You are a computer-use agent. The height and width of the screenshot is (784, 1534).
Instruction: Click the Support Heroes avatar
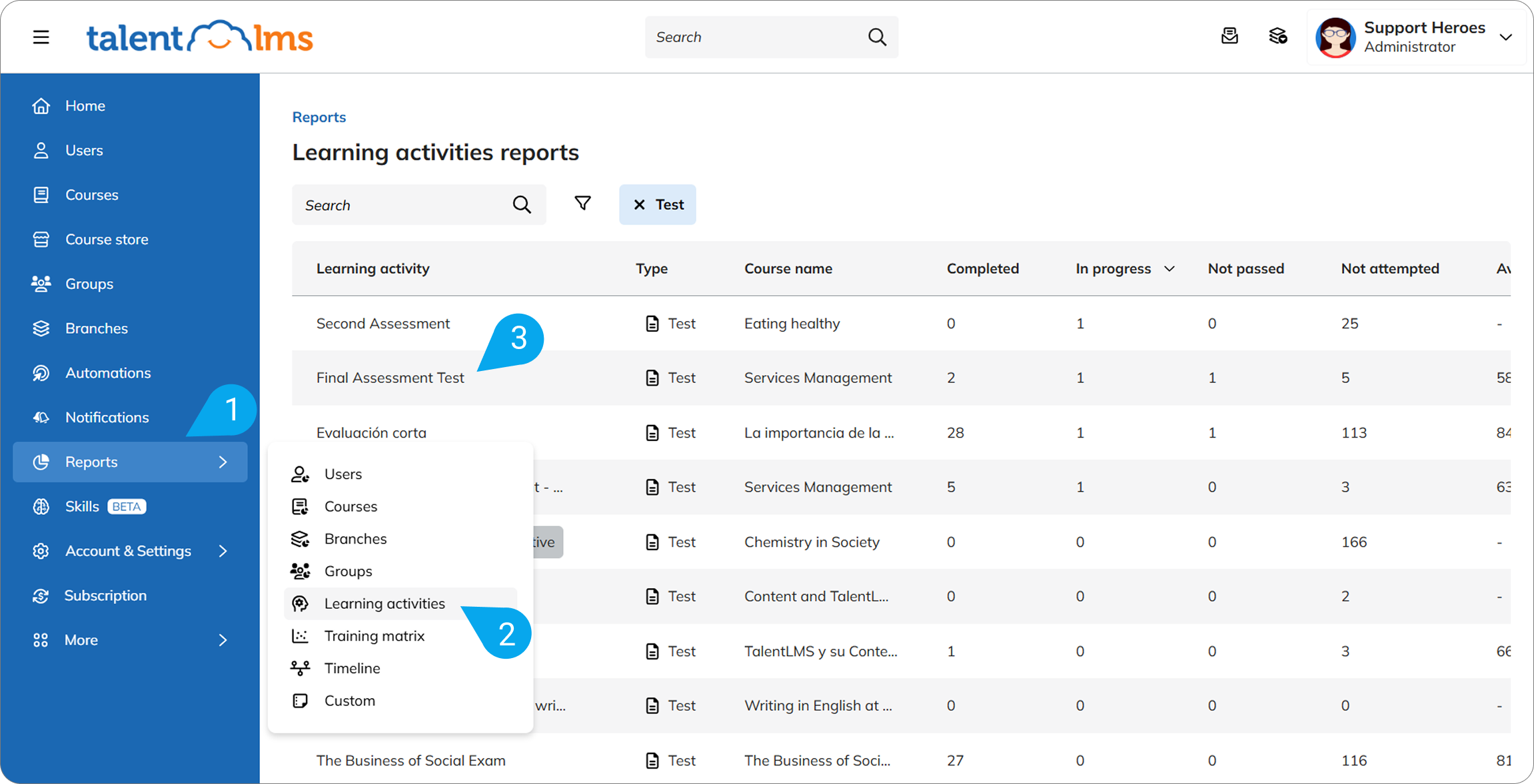[x=1335, y=37]
